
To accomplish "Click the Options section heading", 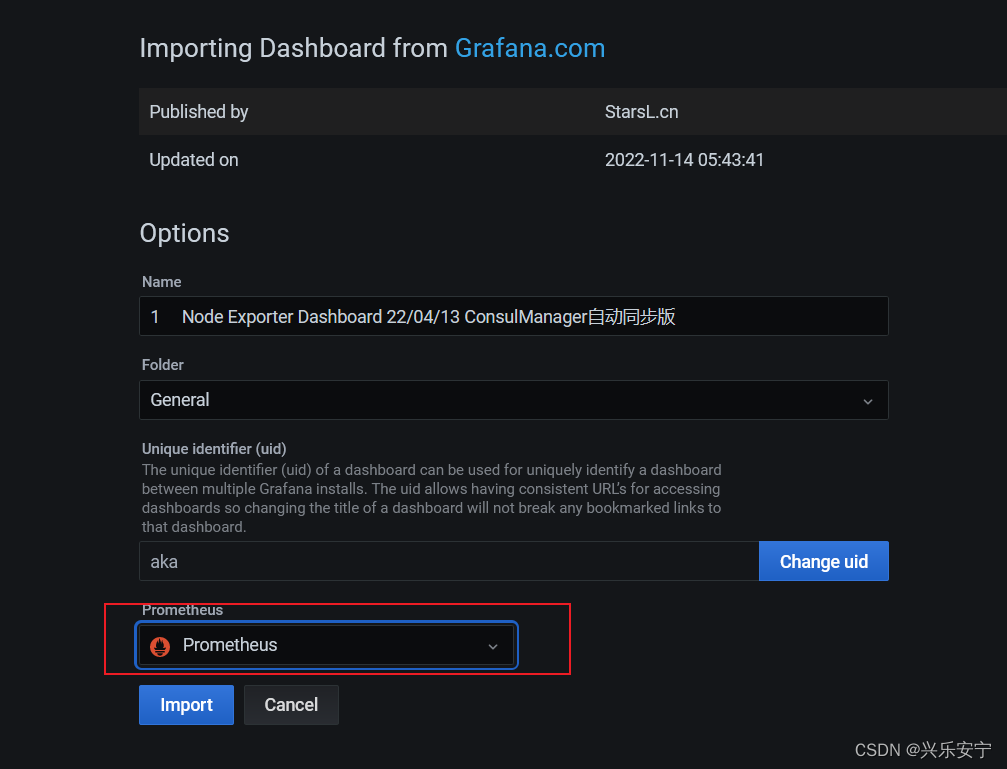I will tap(184, 233).
